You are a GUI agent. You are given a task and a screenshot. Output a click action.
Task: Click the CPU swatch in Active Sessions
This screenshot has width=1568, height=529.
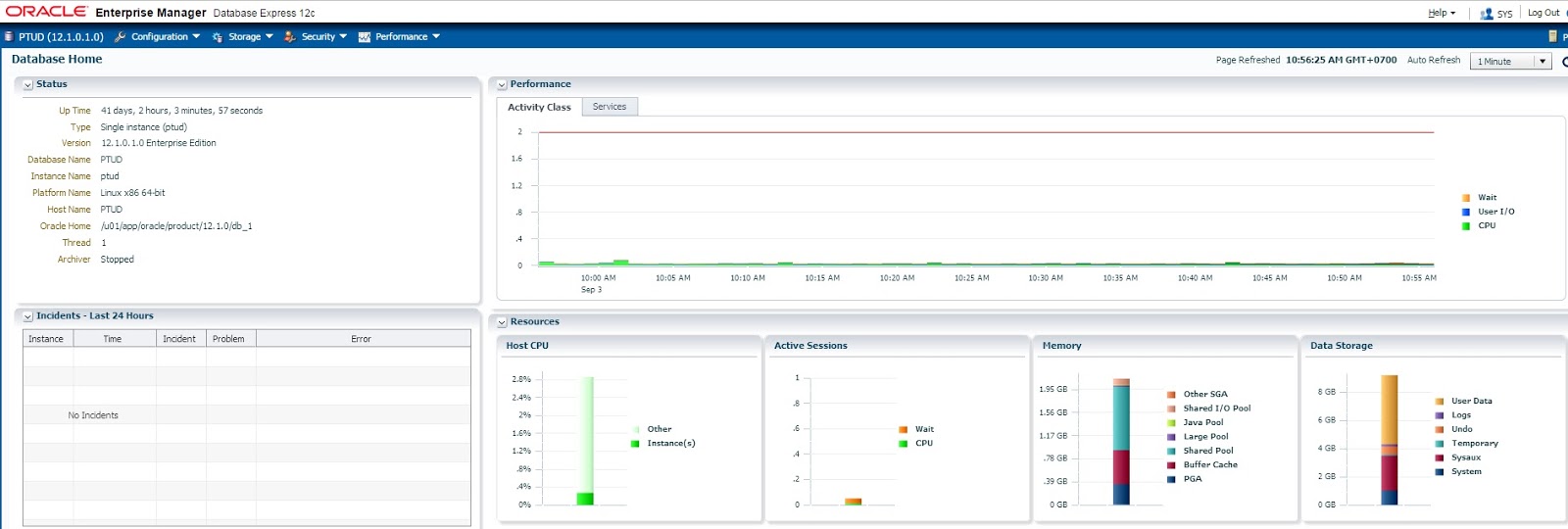tap(904, 444)
